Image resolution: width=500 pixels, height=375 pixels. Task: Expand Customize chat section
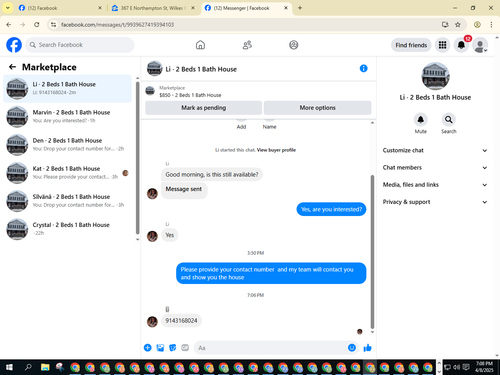click(x=435, y=150)
